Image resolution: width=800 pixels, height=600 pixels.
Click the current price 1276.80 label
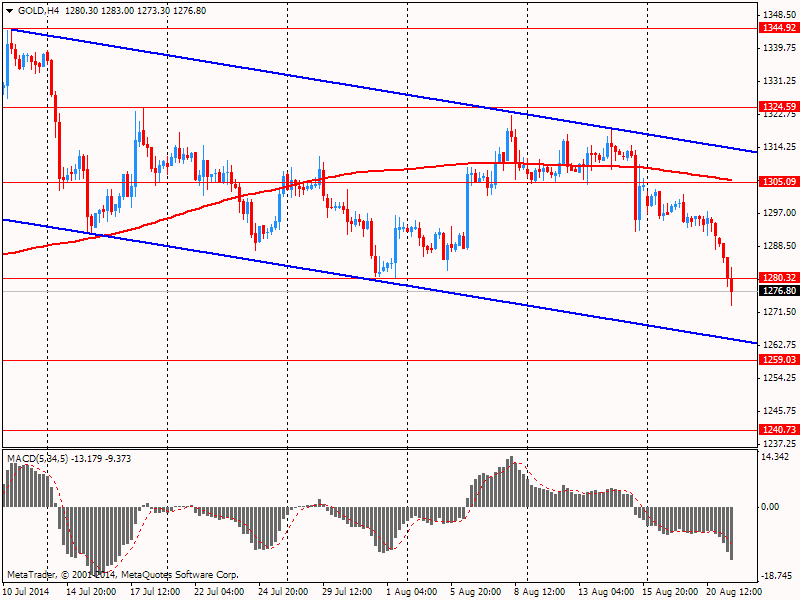(x=777, y=291)
